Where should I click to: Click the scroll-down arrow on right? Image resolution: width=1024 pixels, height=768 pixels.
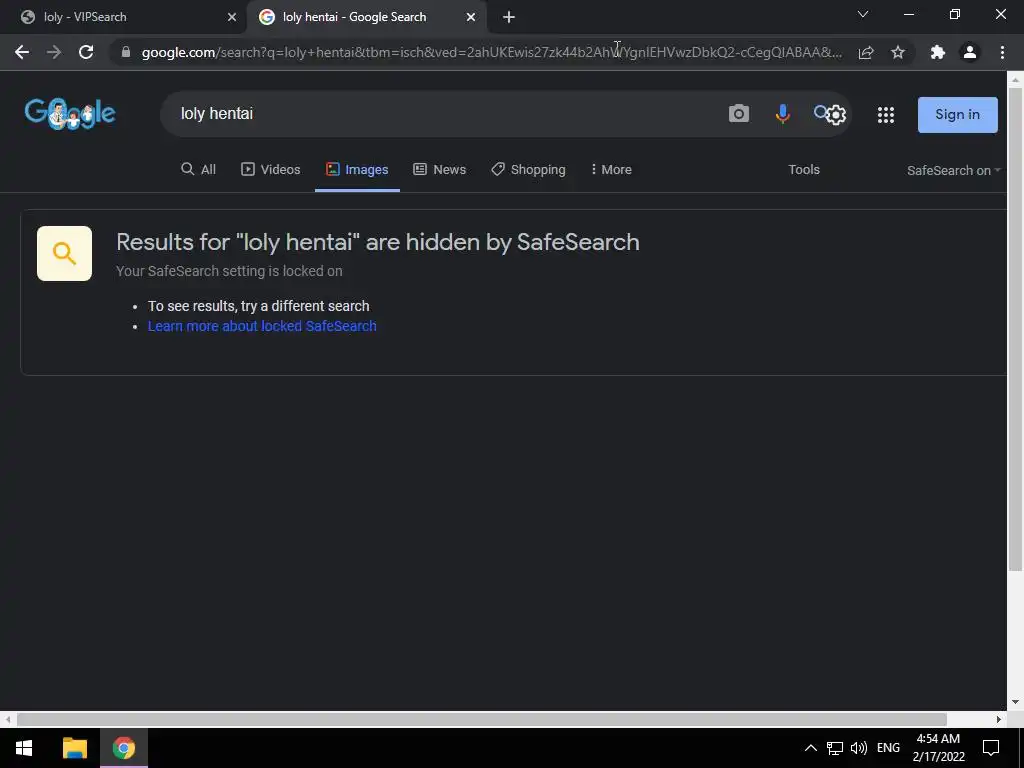(1016, 703)
